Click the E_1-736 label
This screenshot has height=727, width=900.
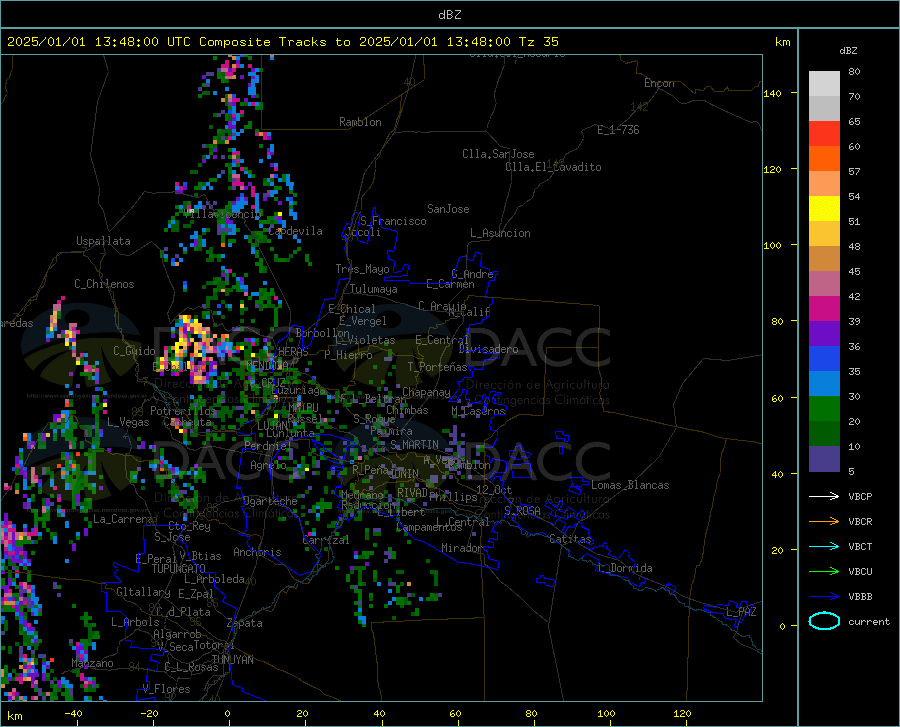pos(618,130)
